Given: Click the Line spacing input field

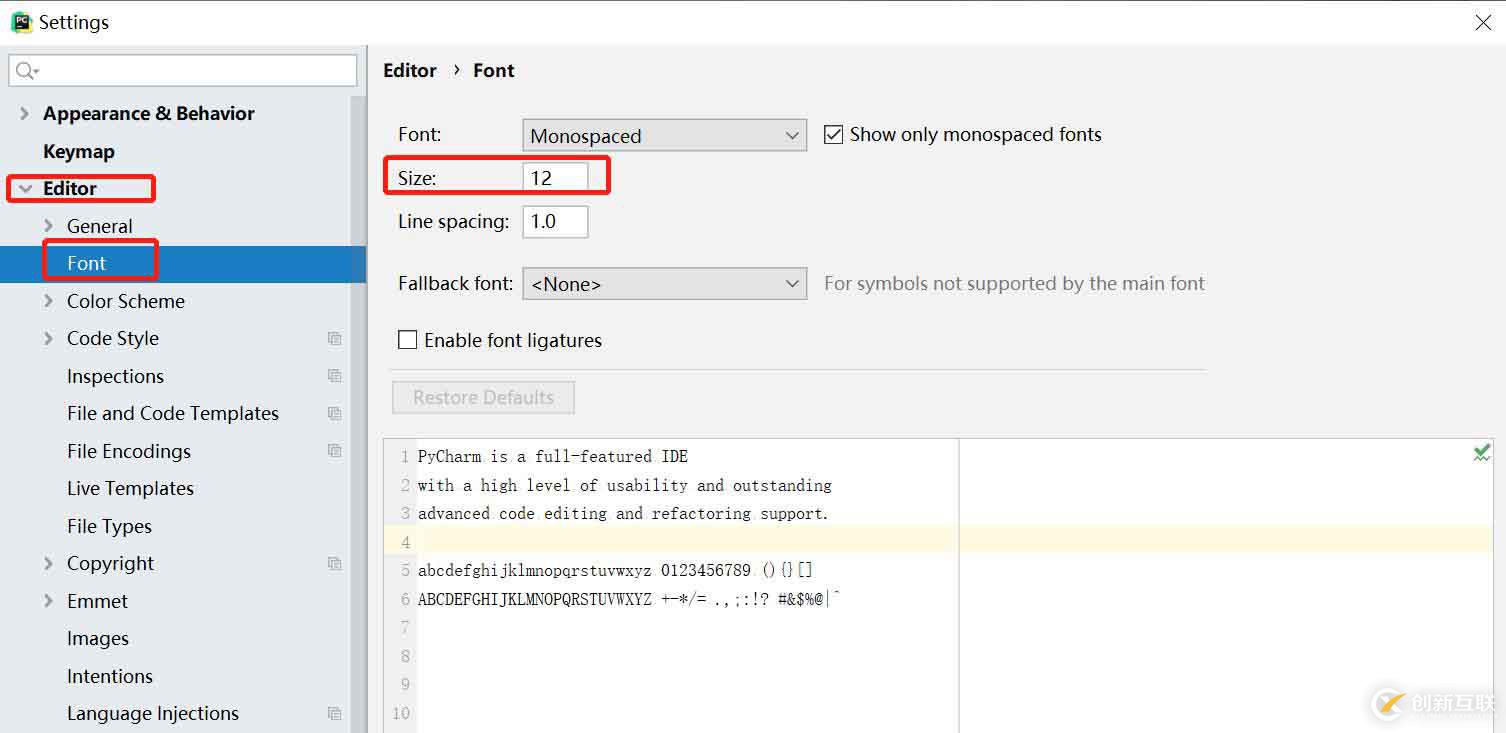Looking at the screenshot, I should pos(555,222).
